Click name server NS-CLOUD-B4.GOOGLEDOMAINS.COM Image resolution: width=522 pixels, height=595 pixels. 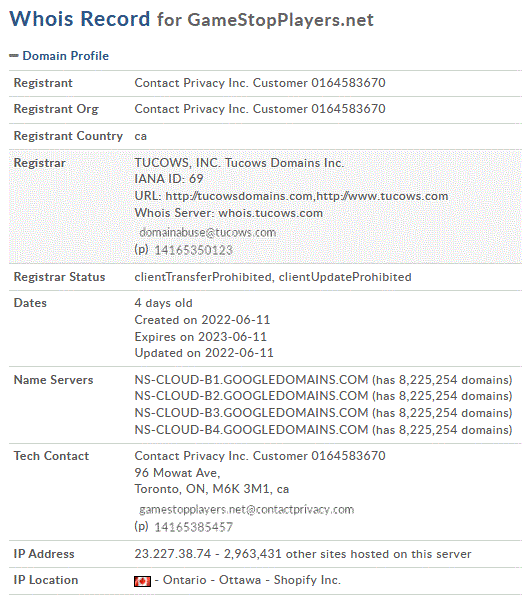point(251,430)
